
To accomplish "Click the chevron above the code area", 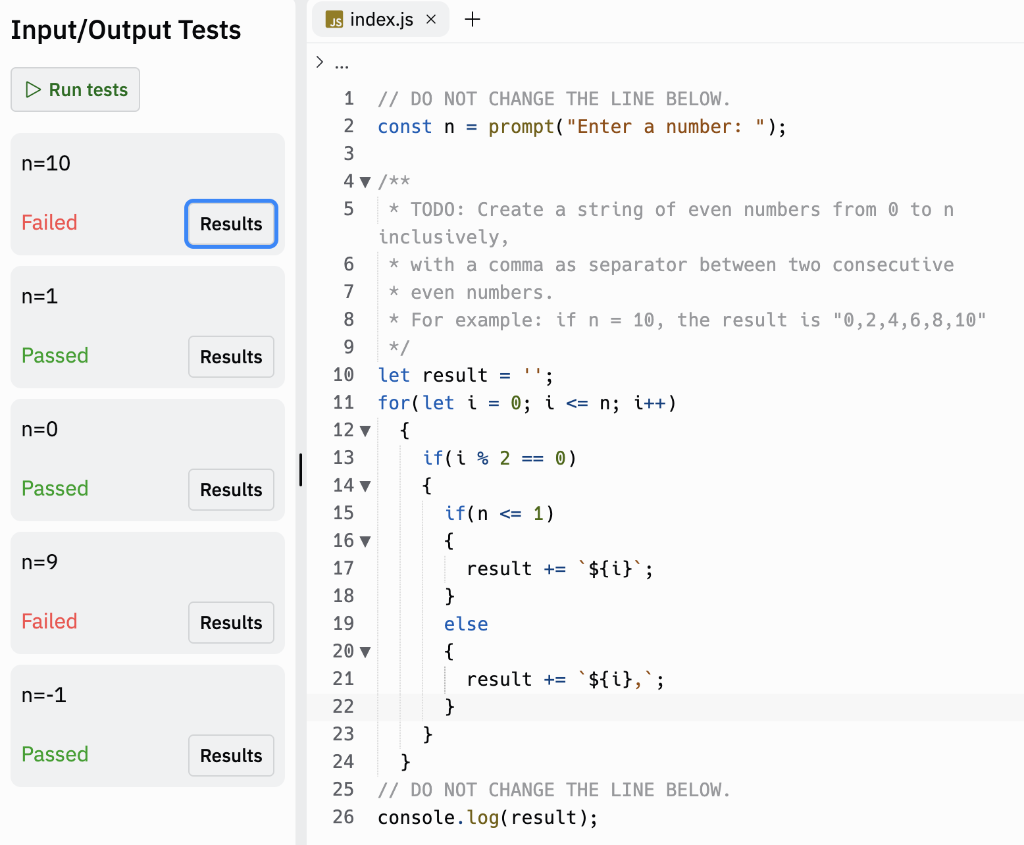I will [319, 60].
